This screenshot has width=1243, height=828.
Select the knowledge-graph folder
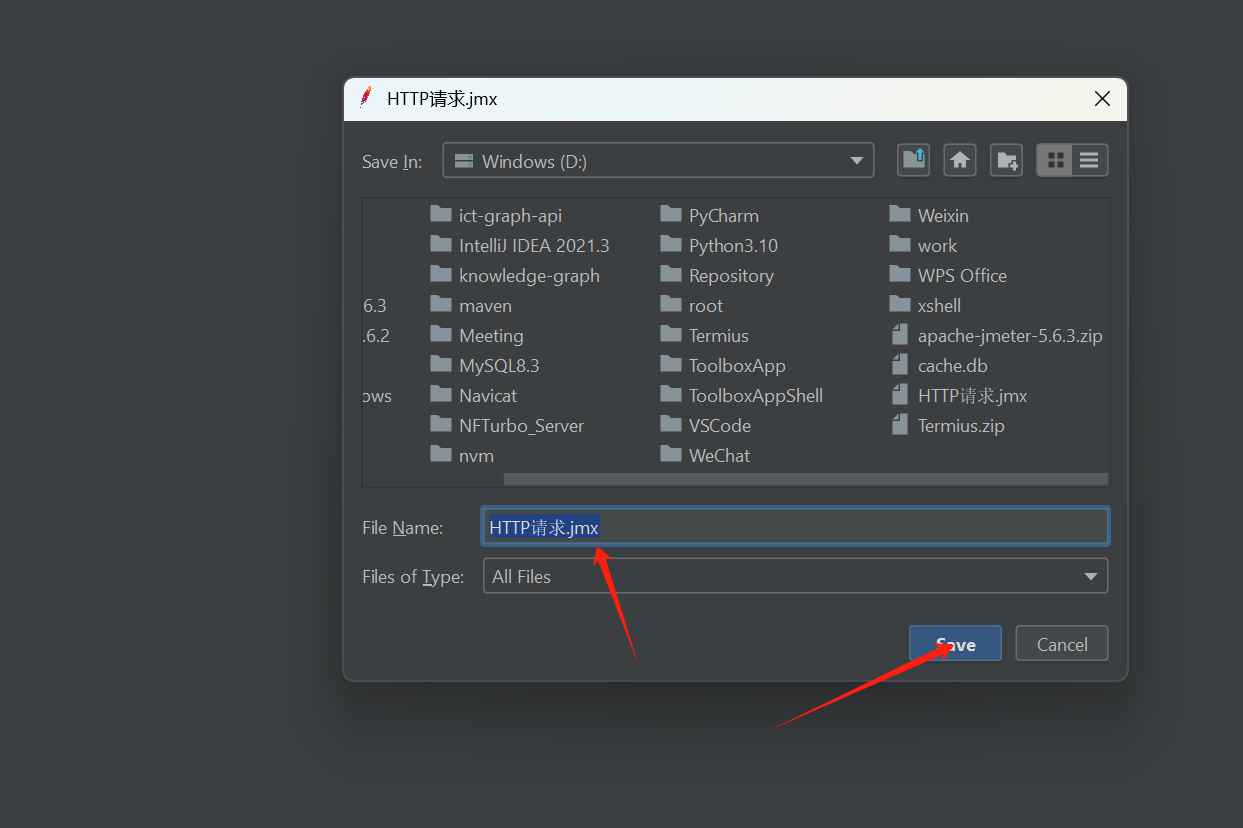coord(515,275)
